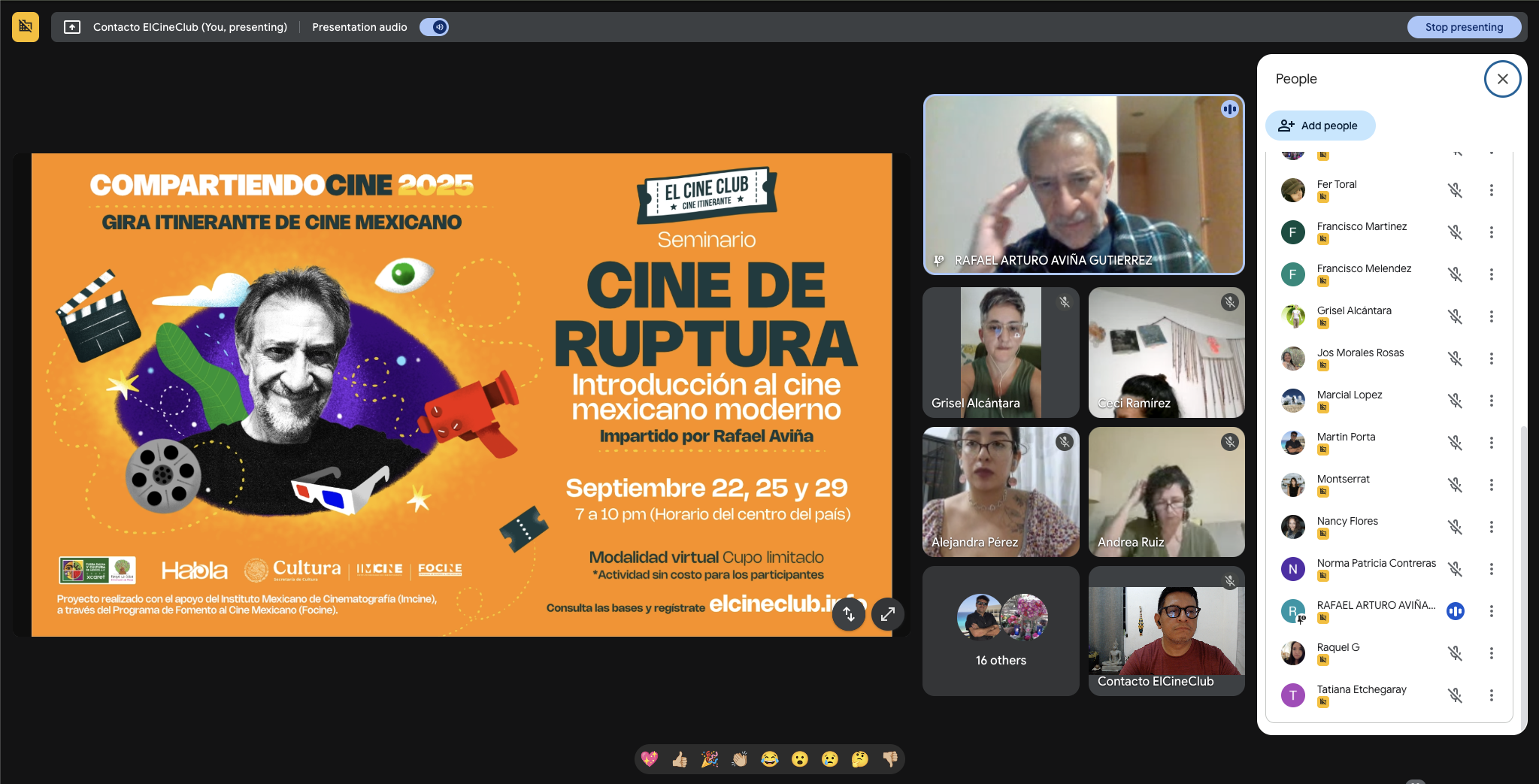Open more options for Jos Morales Rosas
This screenshot has height=784, width=1539.
(1491, 359)
